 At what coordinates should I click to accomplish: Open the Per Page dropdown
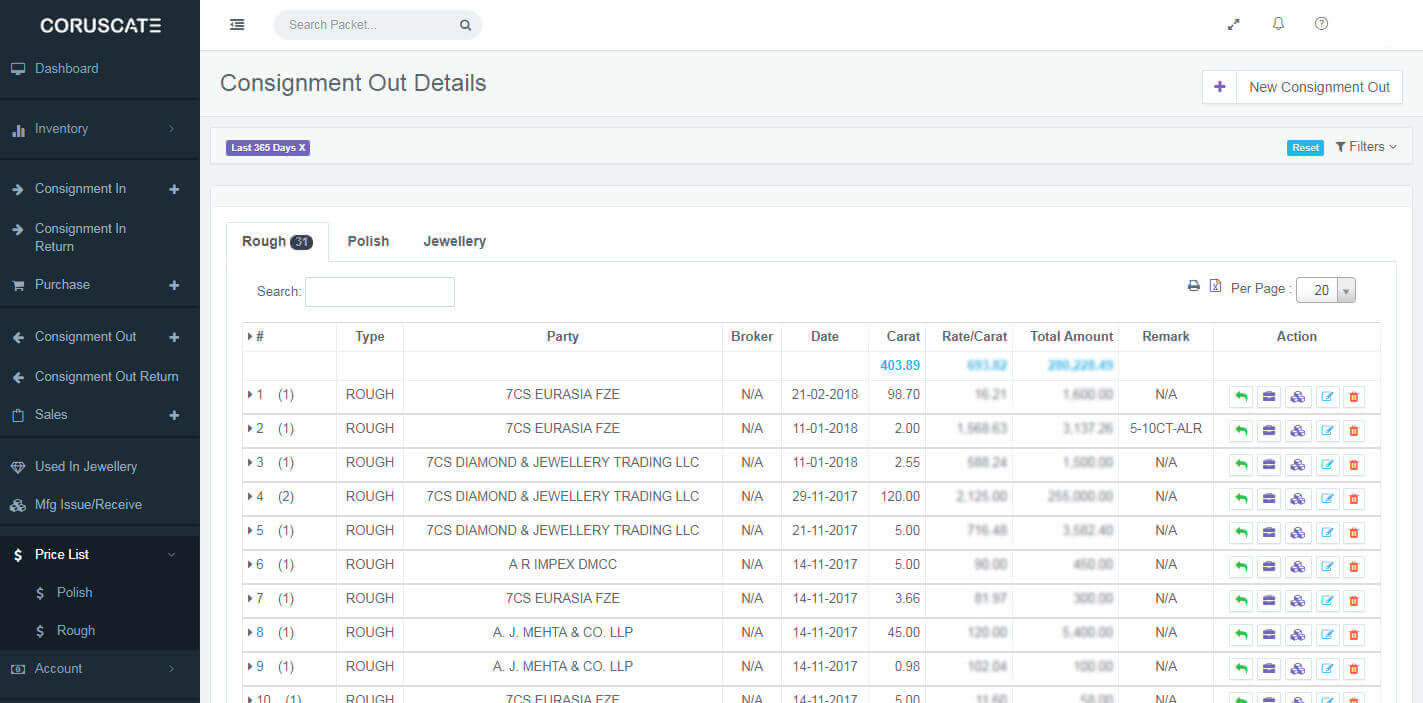[x=1325, y=290]
